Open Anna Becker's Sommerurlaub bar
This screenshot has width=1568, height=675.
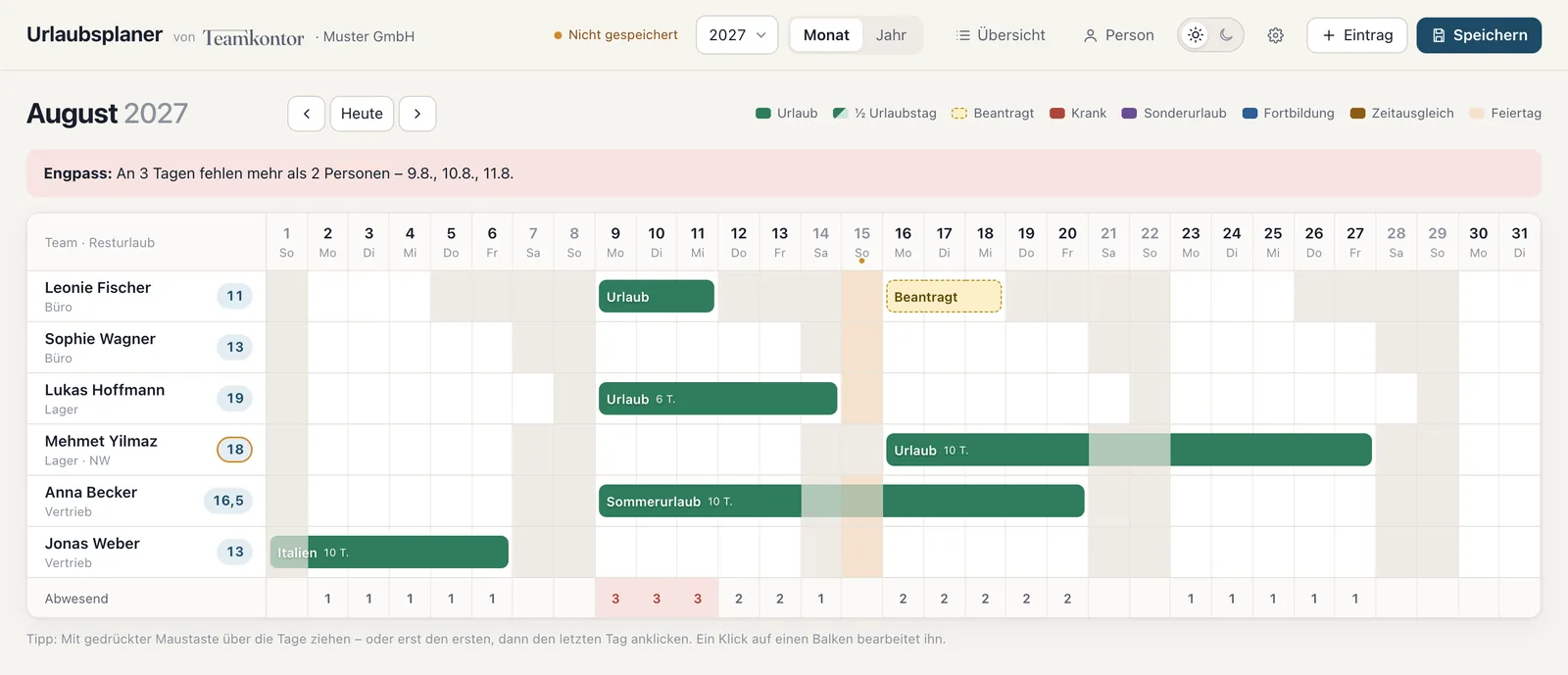(x=842, y=501)
